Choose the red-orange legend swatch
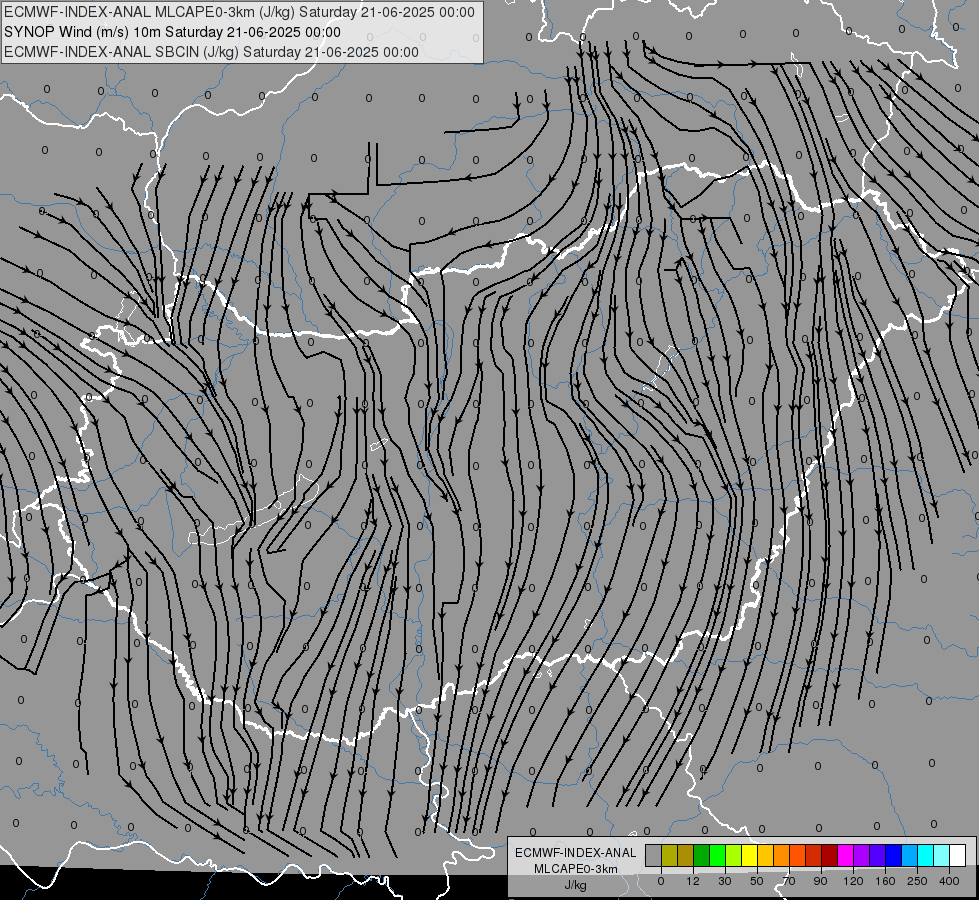The height and width of the screenshot is (900, 979). [x=798, y=855]
